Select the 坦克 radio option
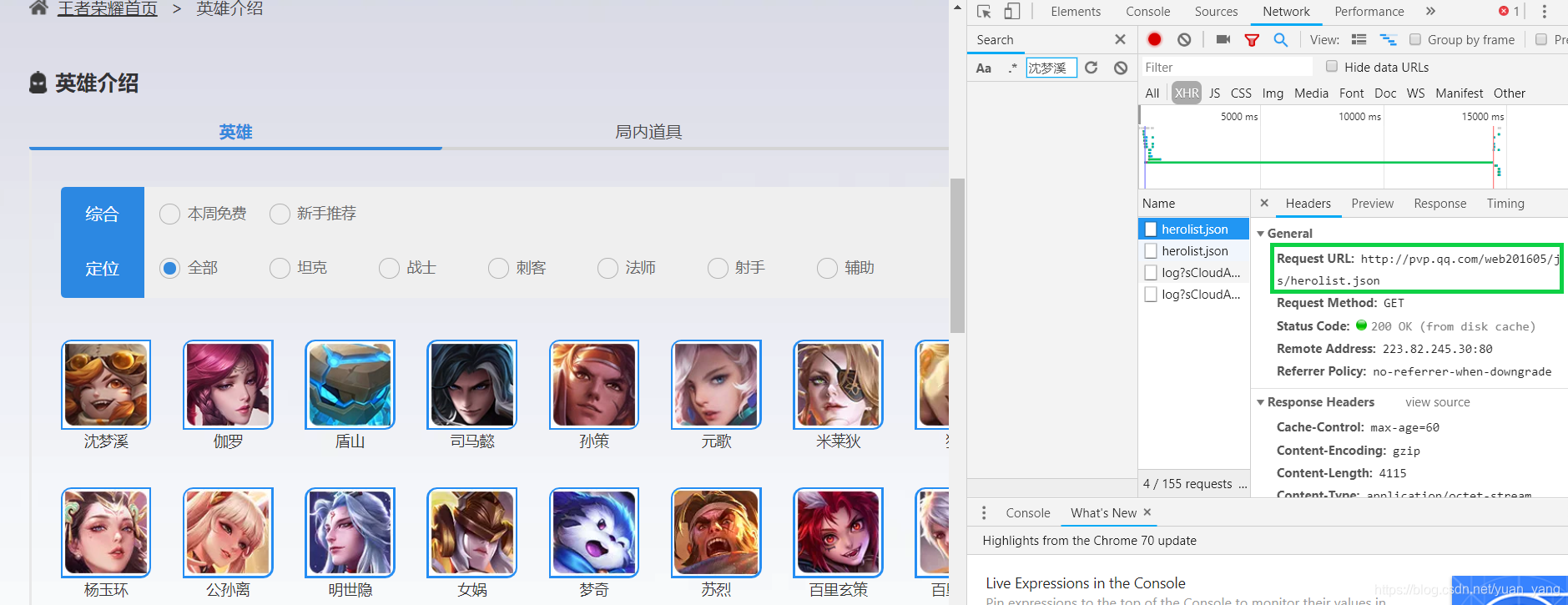Image resolution: width=1568 pixels, height=605 pixels. [x=280, y=268]
